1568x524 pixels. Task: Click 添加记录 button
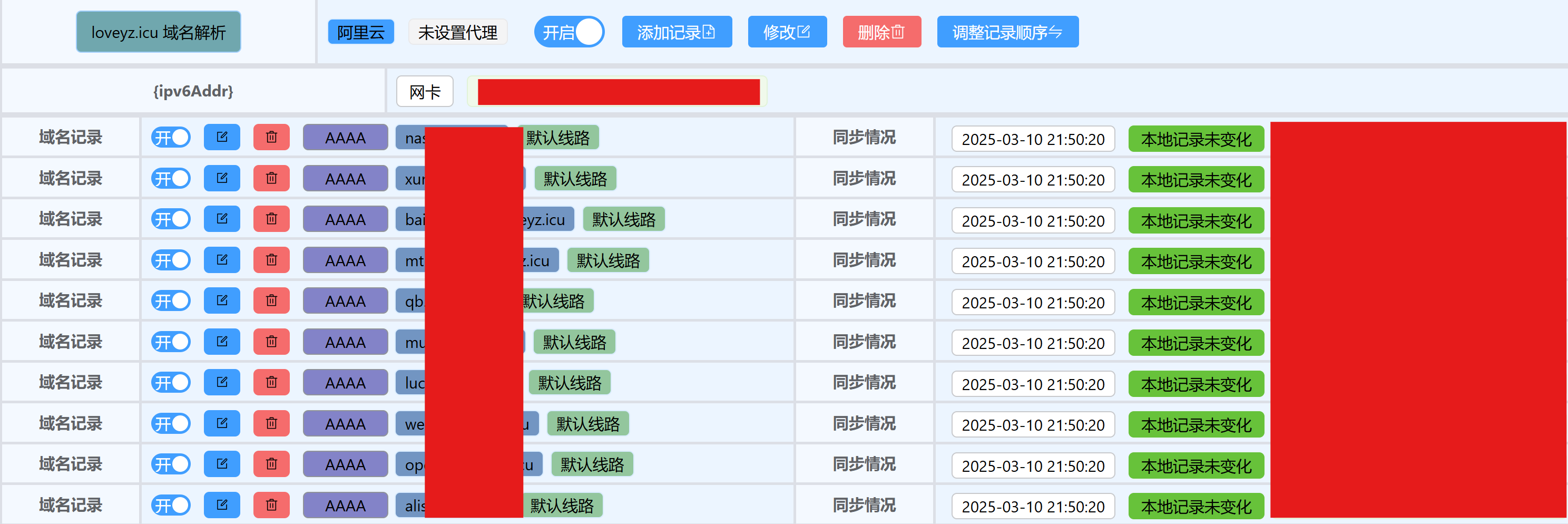pos(677,32)
